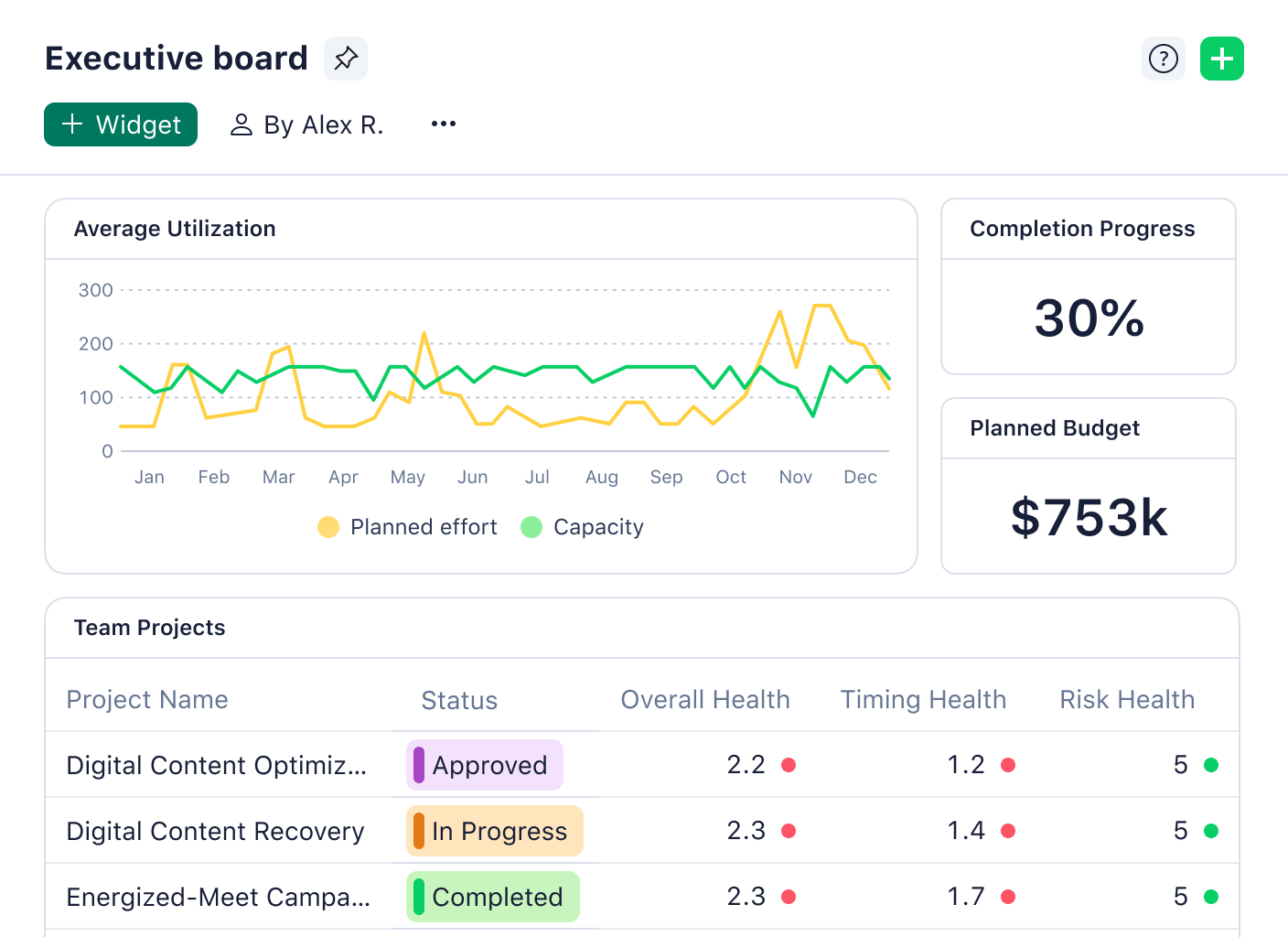Click the green dot beside Risk Health 5
The image size is (1288, 937).
pos(1212,764)
